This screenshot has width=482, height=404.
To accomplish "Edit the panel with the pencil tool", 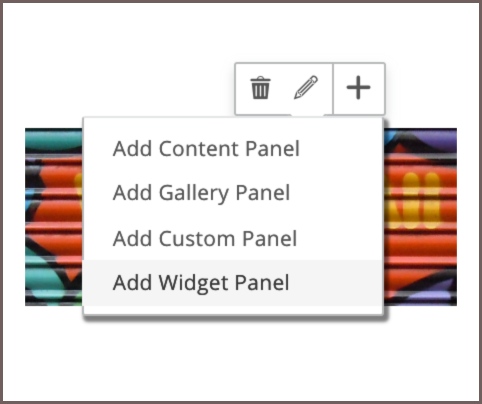I will pos(306,88).
